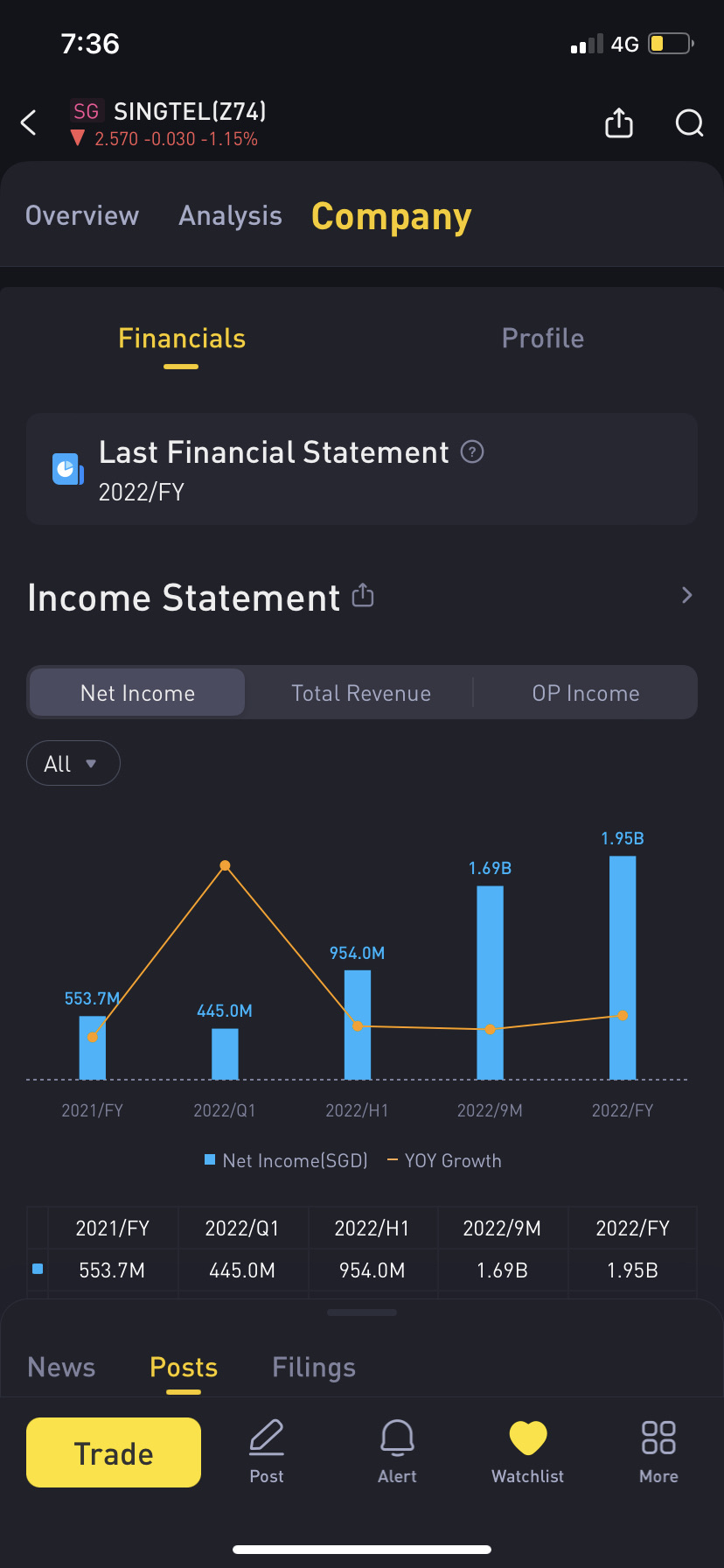Select the Net Income segment
This screenshot has width=724, height=1568.
click(137, 693)
